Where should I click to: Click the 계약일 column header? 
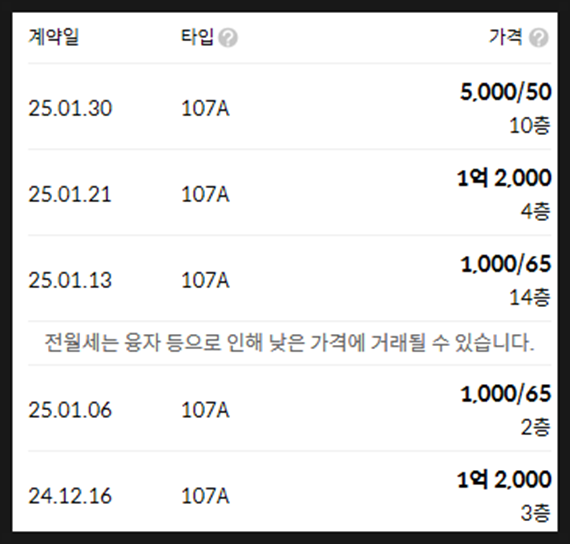click(53, 37)
